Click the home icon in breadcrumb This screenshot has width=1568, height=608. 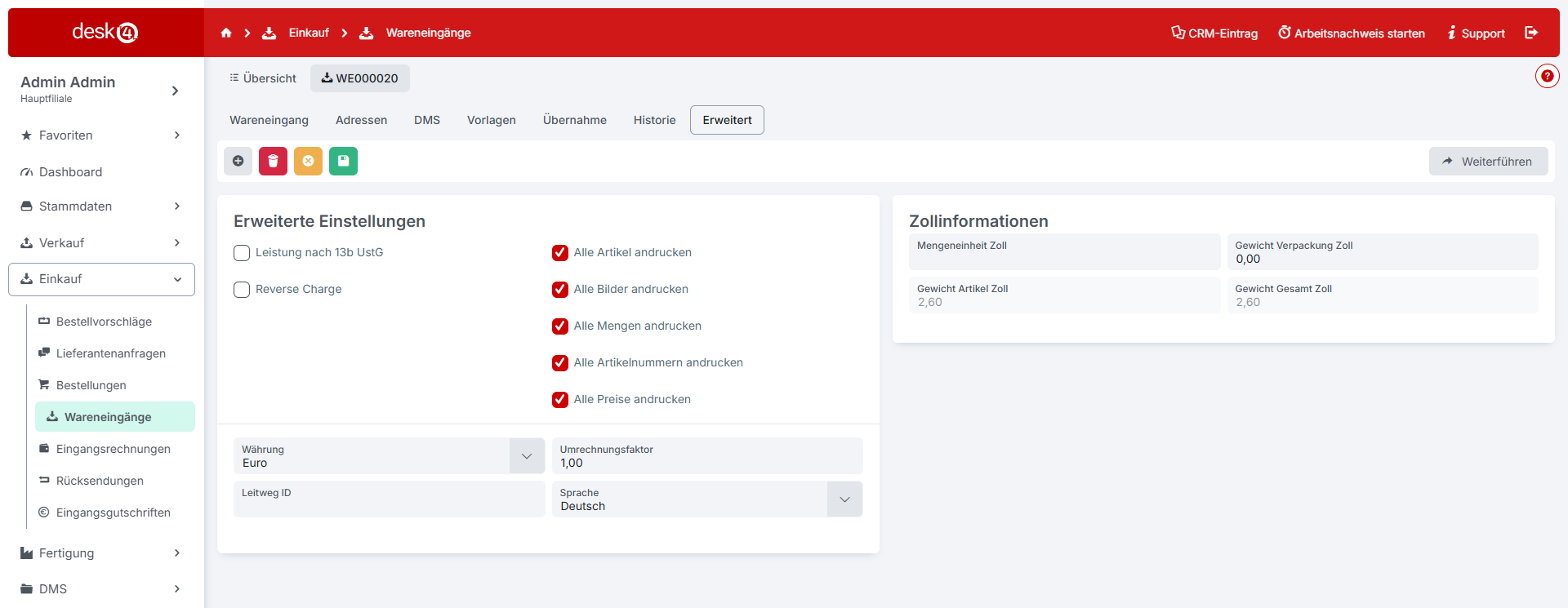tap(226, 33)
